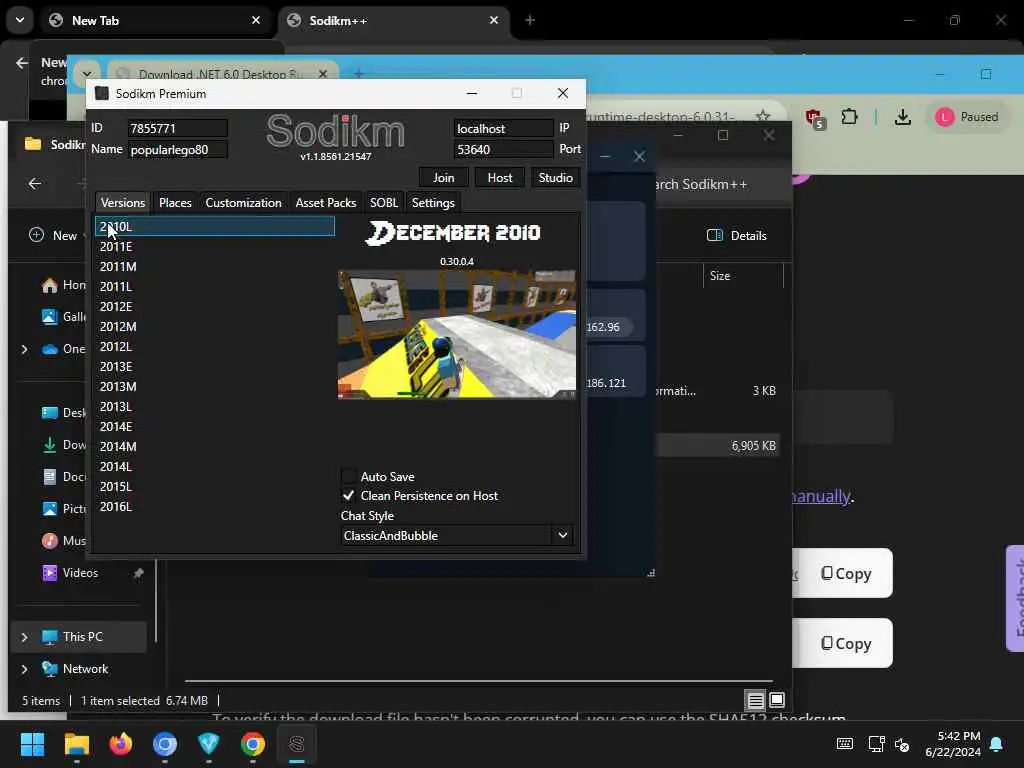Open Sodikm app icon in taskbar
The height and width of the screenshot is (768, 1024).
[296, 744]
